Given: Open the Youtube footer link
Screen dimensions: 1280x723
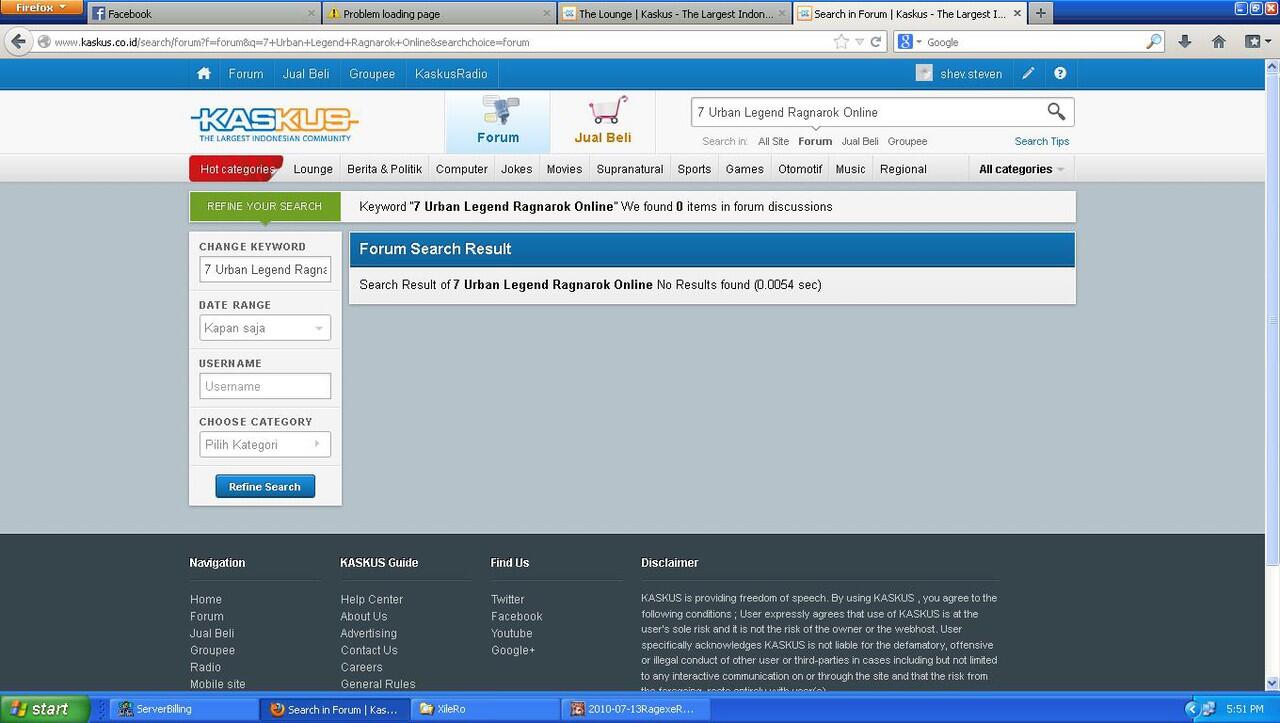Looking at the screenshot, I should point(512,633).
